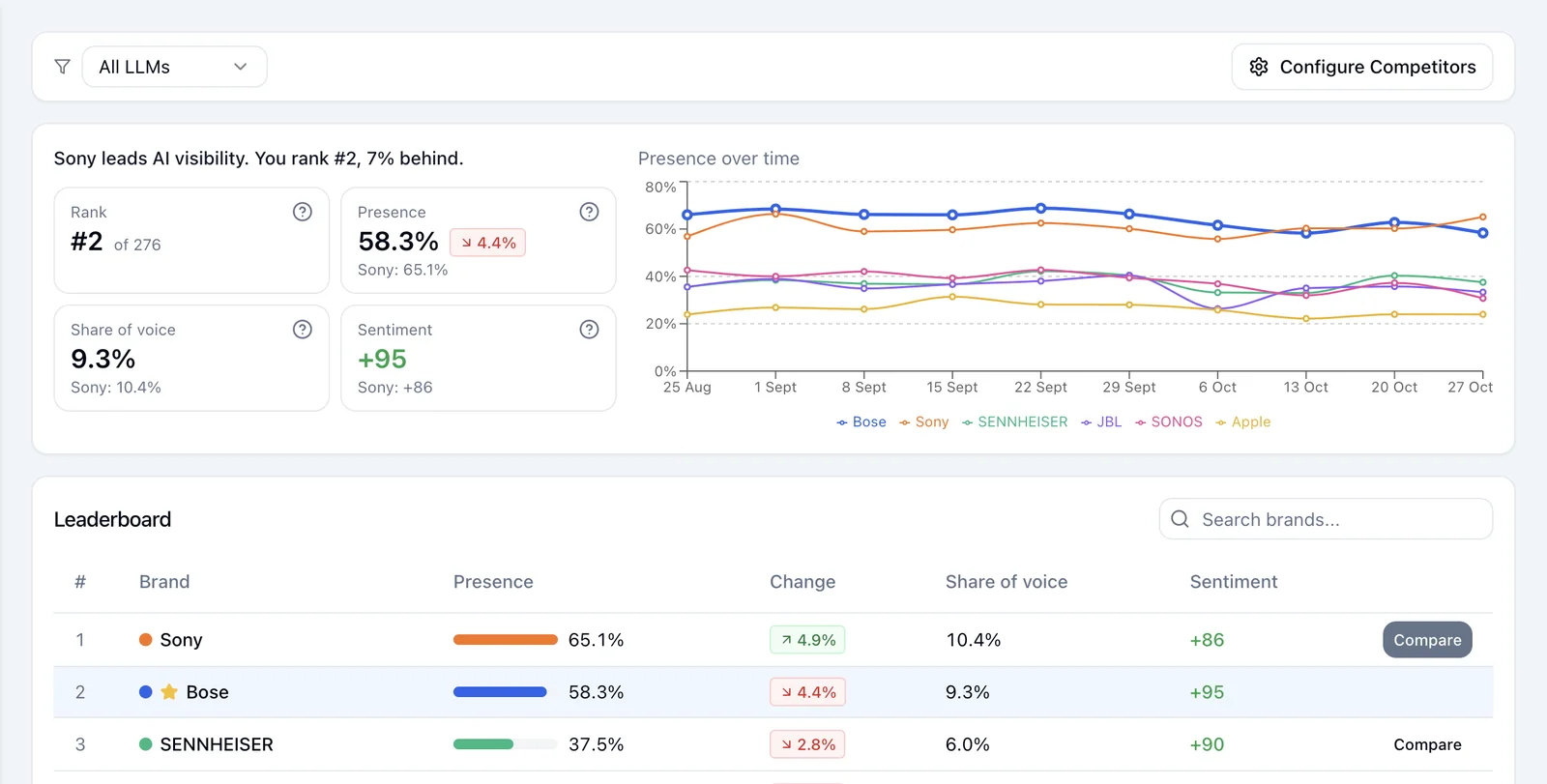Viewport: 1547px width, 784px height.
Task: Click the SENNHEISER presence progress bar
Action: click(x=506, y=744)
